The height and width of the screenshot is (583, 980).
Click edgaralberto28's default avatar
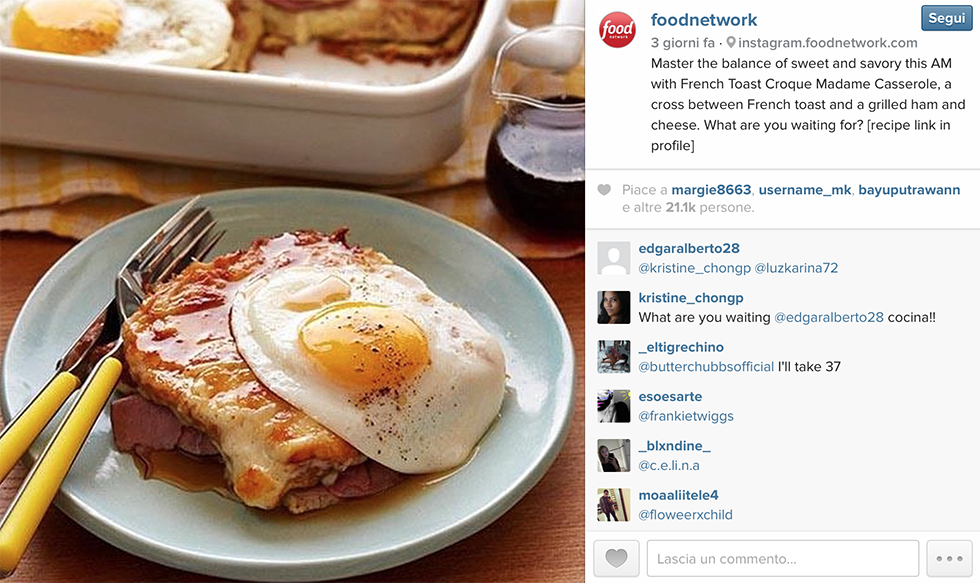pyautogui.click(x=614, y=258)
